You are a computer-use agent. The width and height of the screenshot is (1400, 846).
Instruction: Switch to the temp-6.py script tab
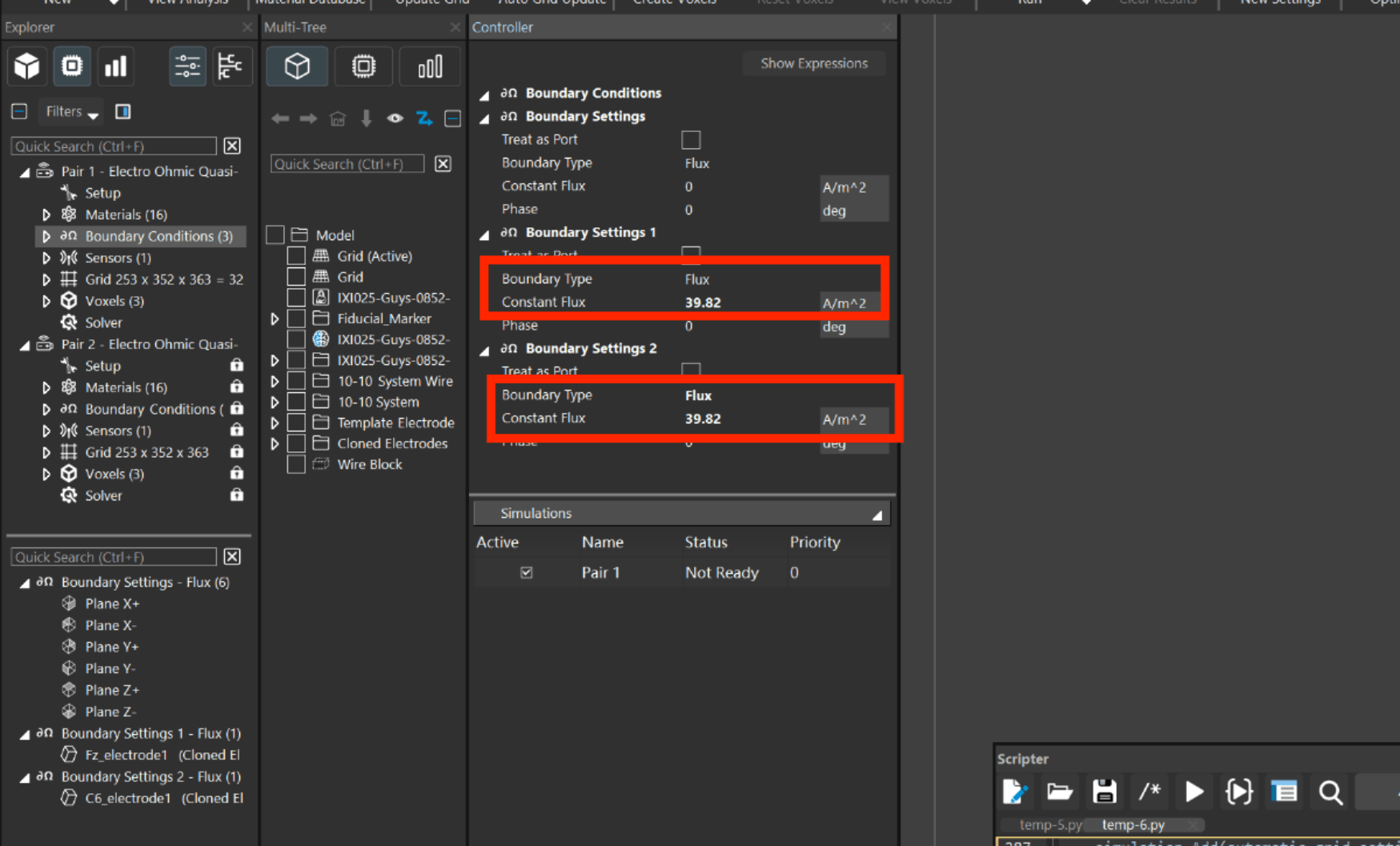[1133, 824]
